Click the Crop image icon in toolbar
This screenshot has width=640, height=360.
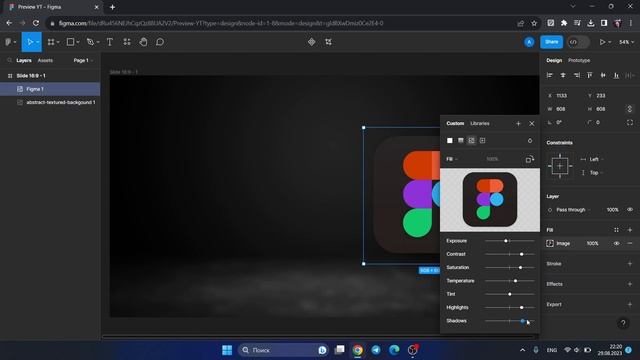click(x=329, y=42)
